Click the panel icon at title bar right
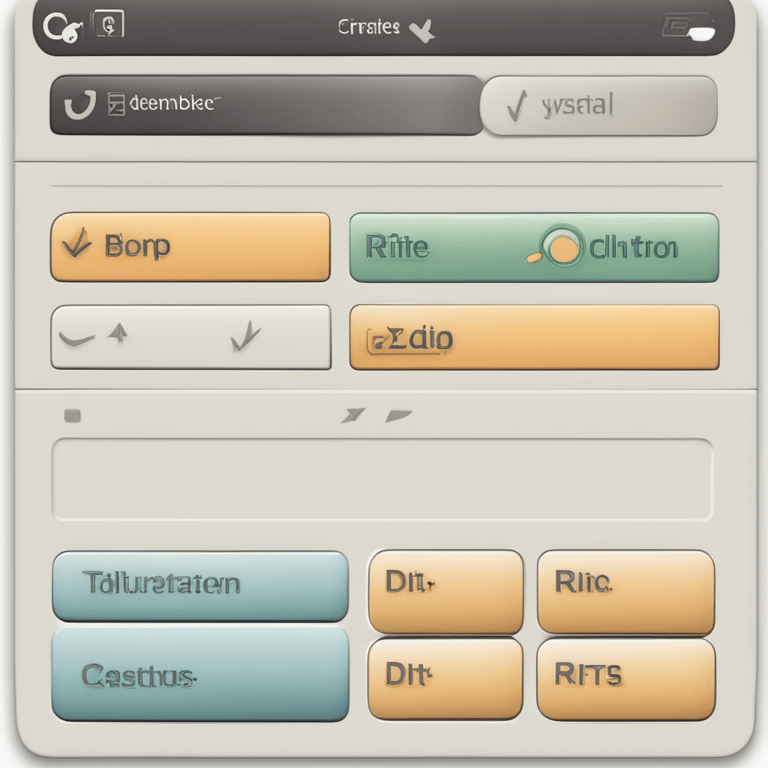This screenshot has height=768, width=768. point(689,27)
